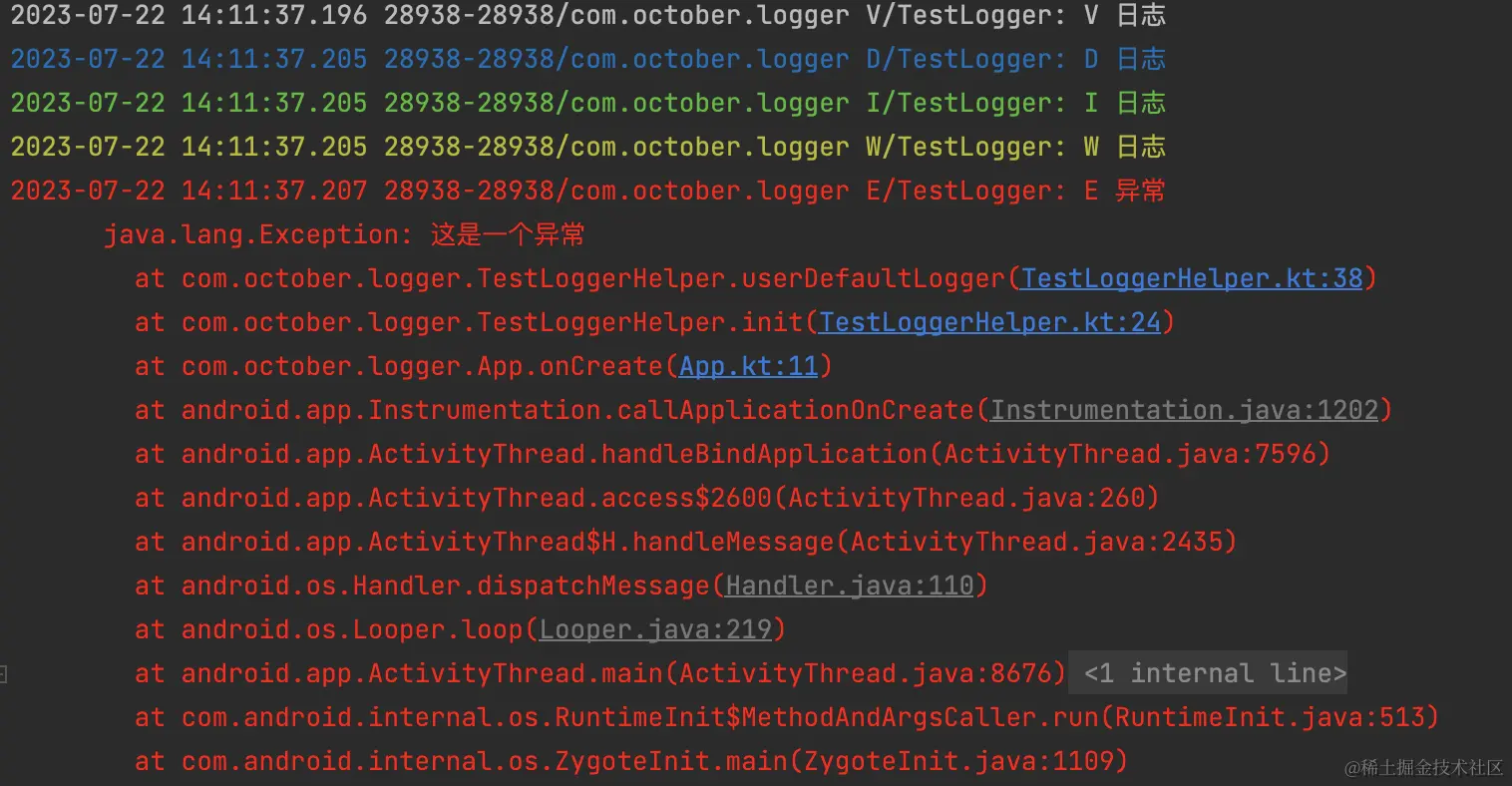The height and width of the screenshot is (786, 1512).
Task: Click the callApplicationOnCreate method text
Action: (795, 410)
